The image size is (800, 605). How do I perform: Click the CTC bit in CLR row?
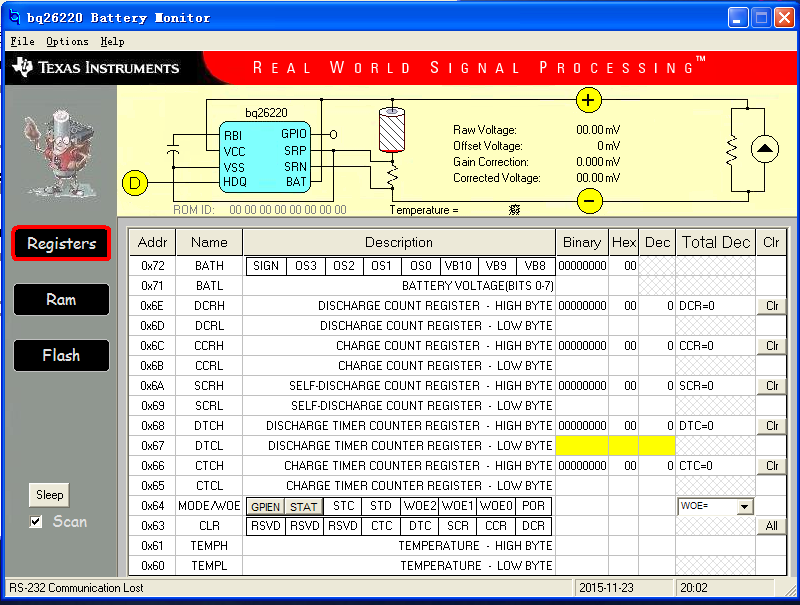[x=381, y=526]
